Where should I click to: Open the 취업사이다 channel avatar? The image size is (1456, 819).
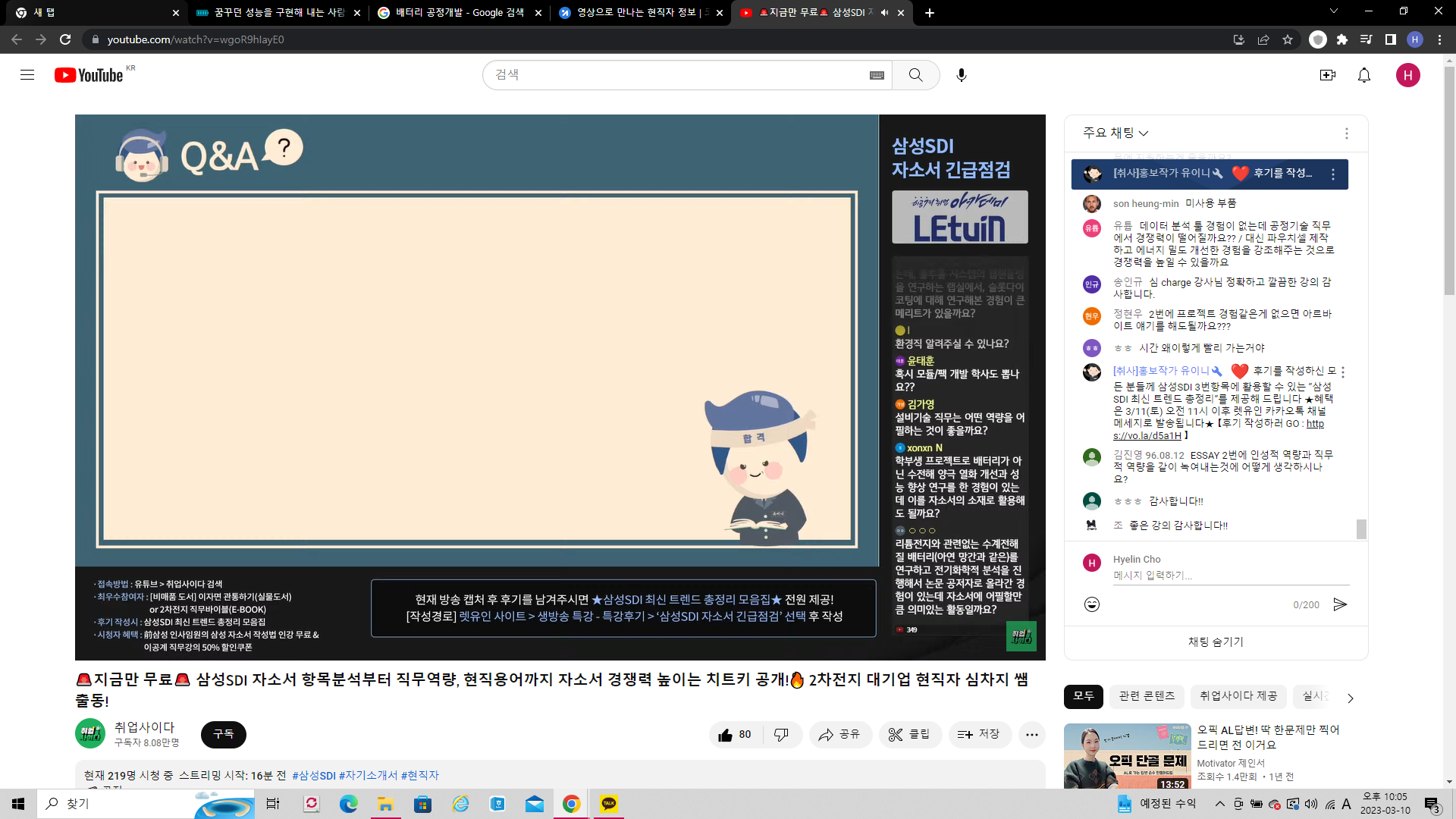pos(90,734)
